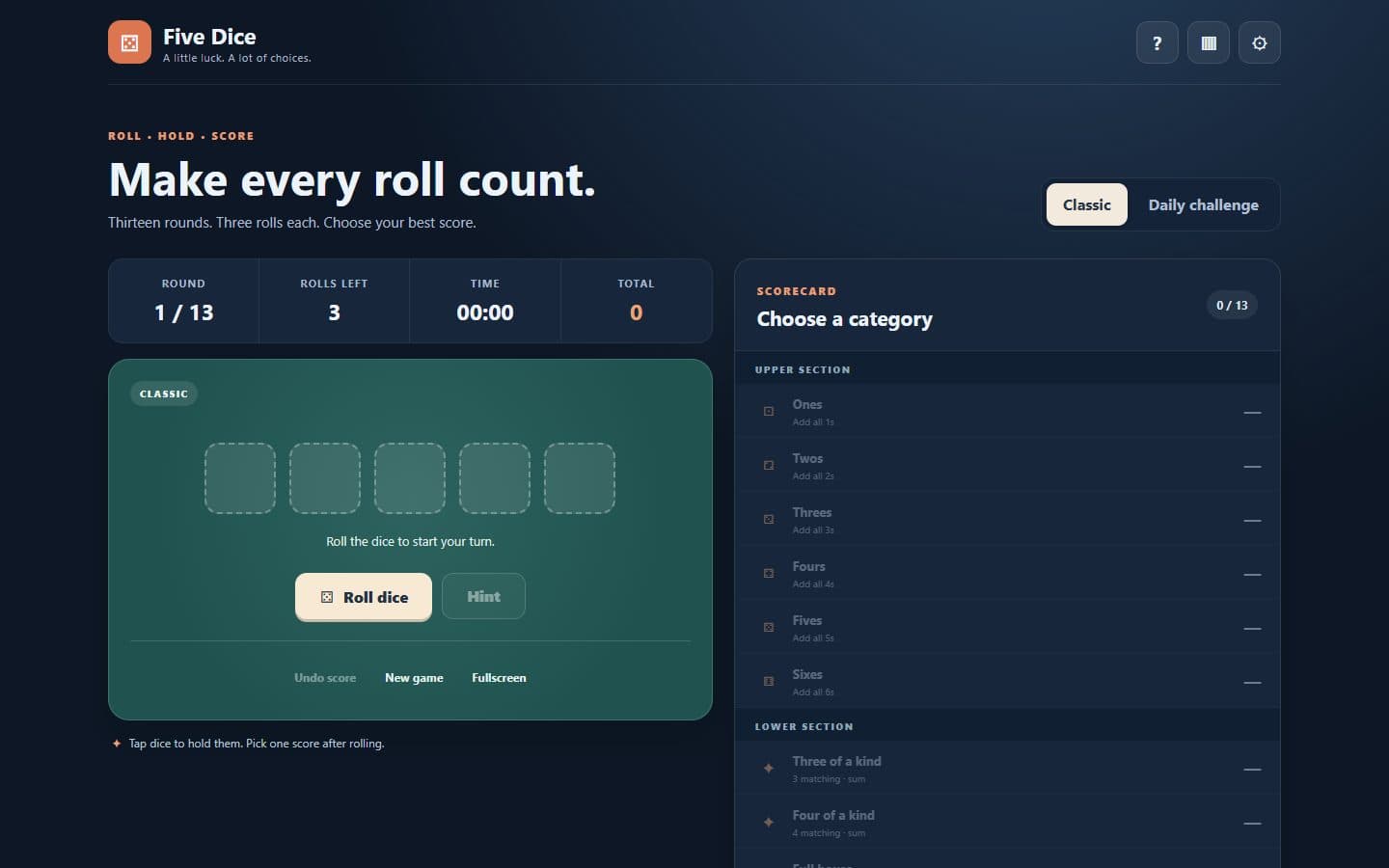Choose the Sixes category row
The width and height of the screenshot is (1389, 868).
[1007, 682]
